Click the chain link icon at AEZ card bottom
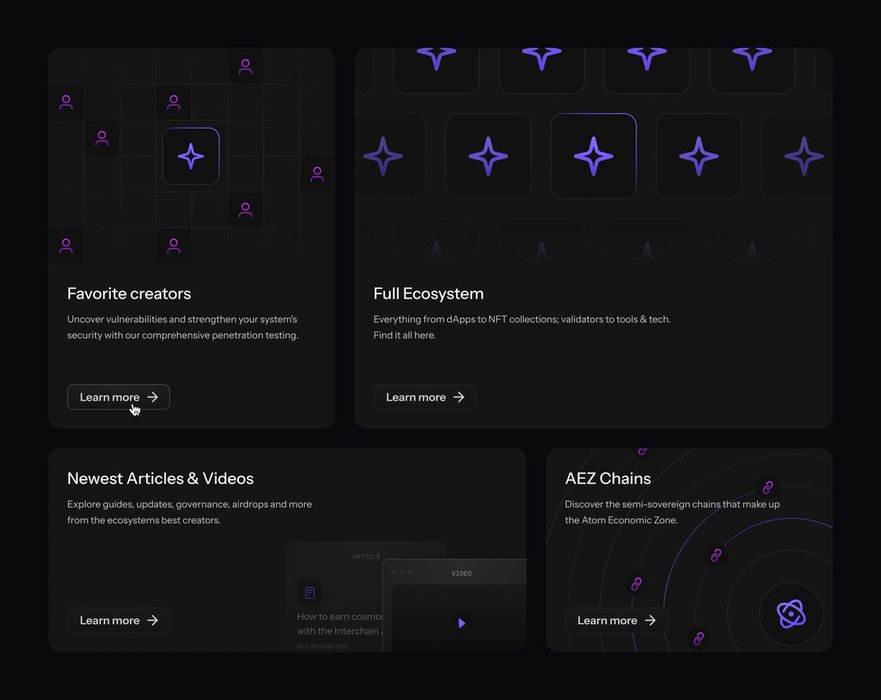The width and height of the screenshot is (881, 700). [699, 638]
